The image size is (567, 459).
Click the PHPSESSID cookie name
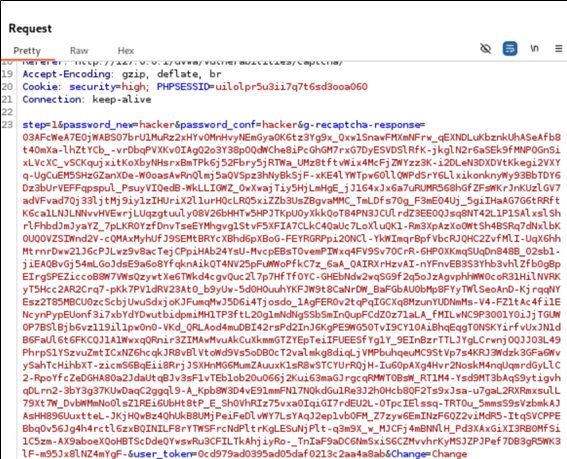(183, 87)
